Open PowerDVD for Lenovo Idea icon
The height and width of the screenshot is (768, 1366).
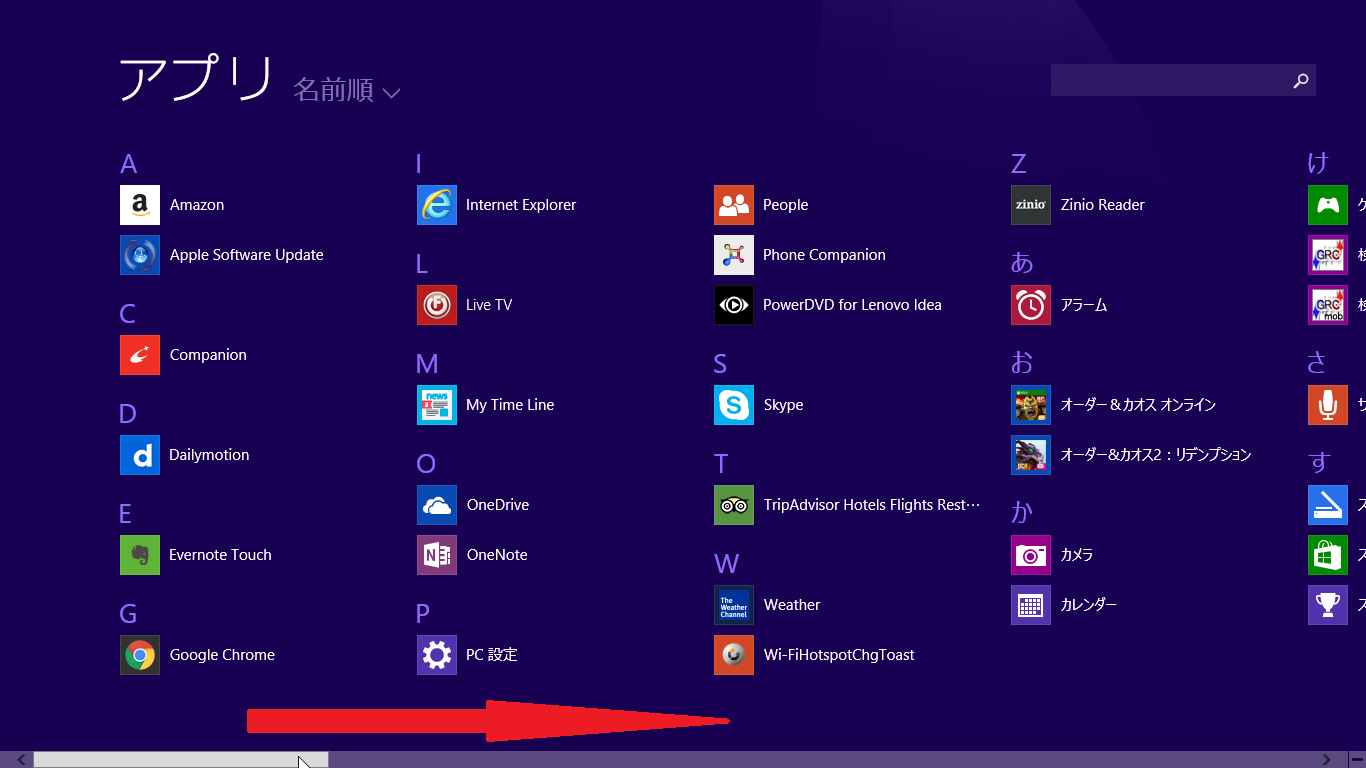click(x=734, y=305)
